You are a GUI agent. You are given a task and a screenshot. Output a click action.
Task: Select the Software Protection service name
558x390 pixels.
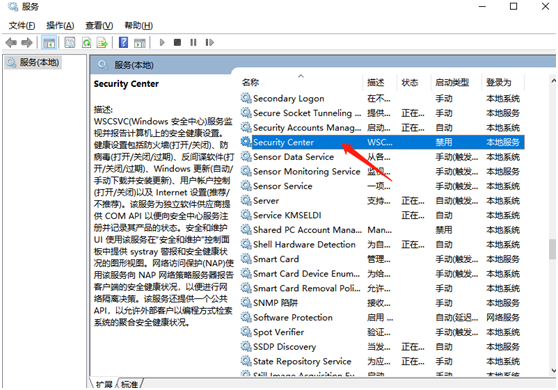click(x=293, y=317)
